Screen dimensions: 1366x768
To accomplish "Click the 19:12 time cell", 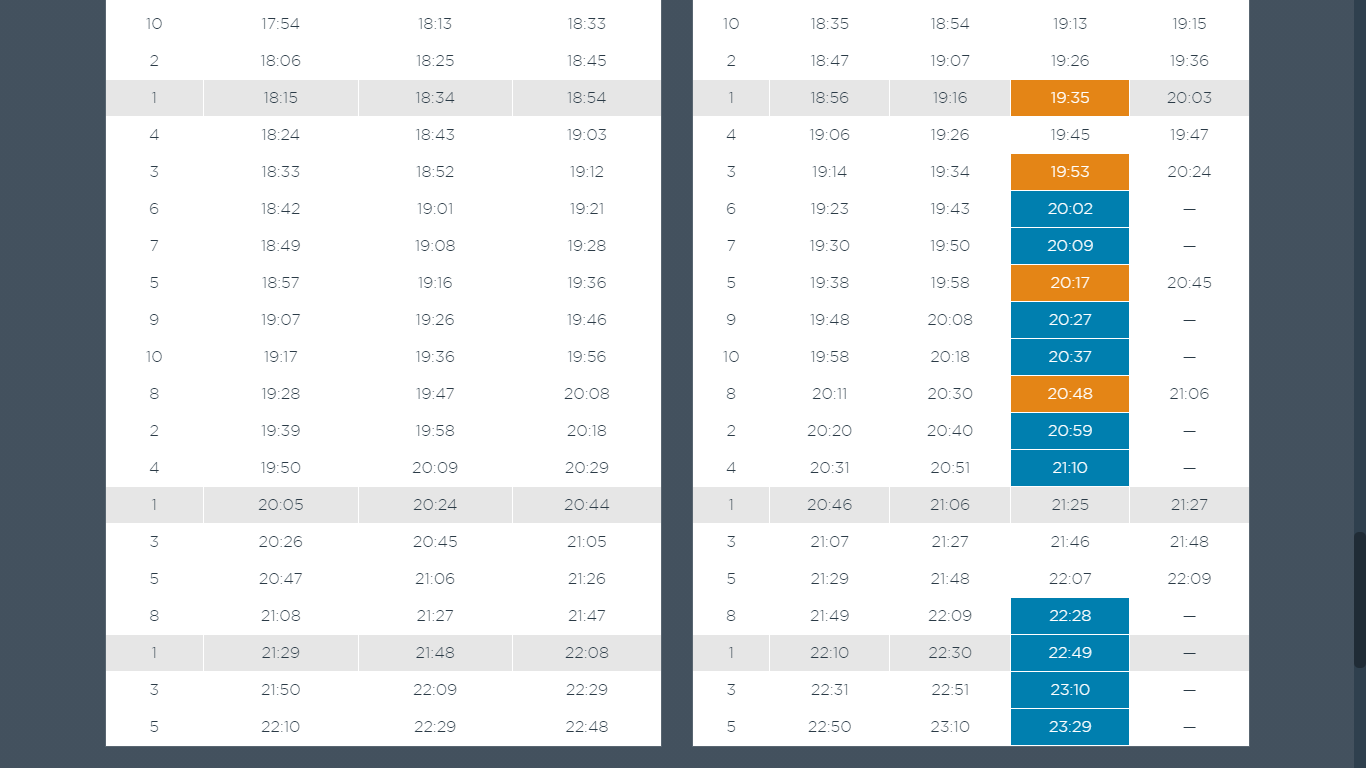I will coord(587,172).
